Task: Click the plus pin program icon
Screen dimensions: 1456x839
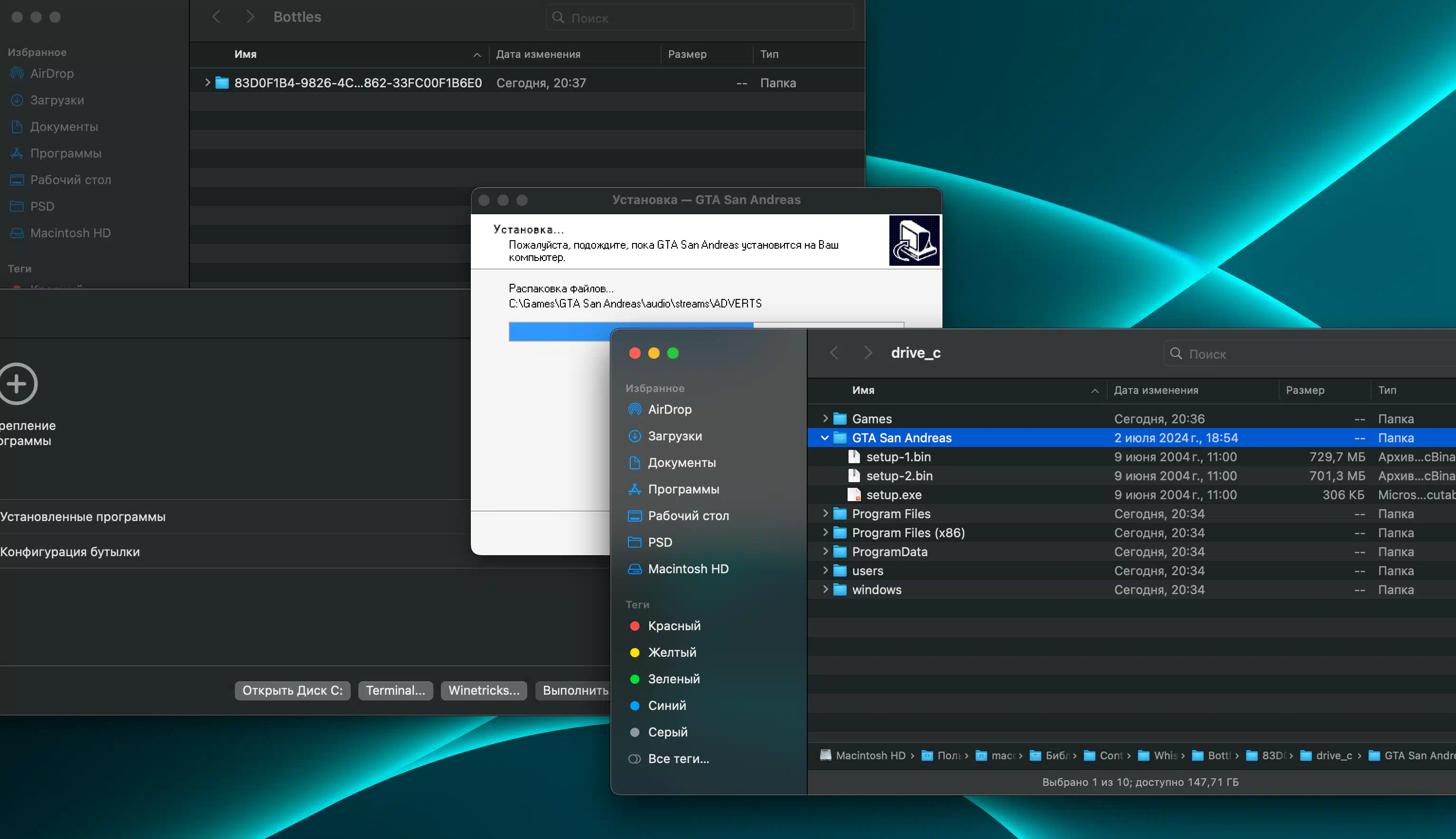Action: pyautogui.click(x=17, y=383)
